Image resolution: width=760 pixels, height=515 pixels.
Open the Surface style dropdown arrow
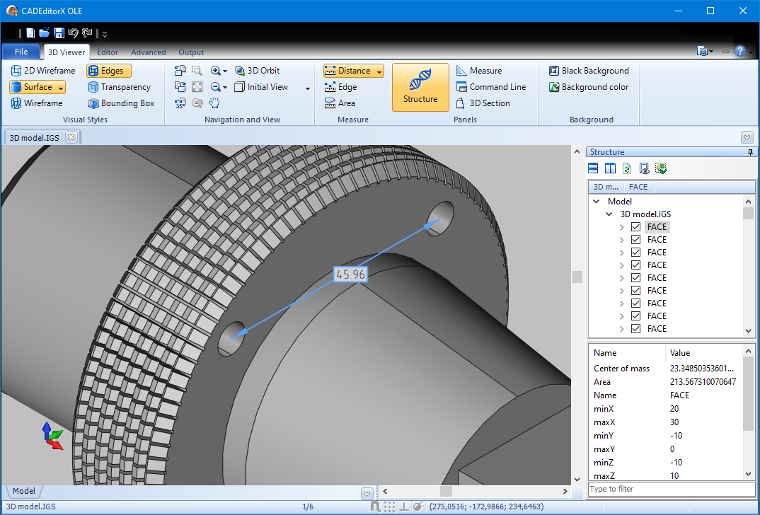[x=61, y=88]
